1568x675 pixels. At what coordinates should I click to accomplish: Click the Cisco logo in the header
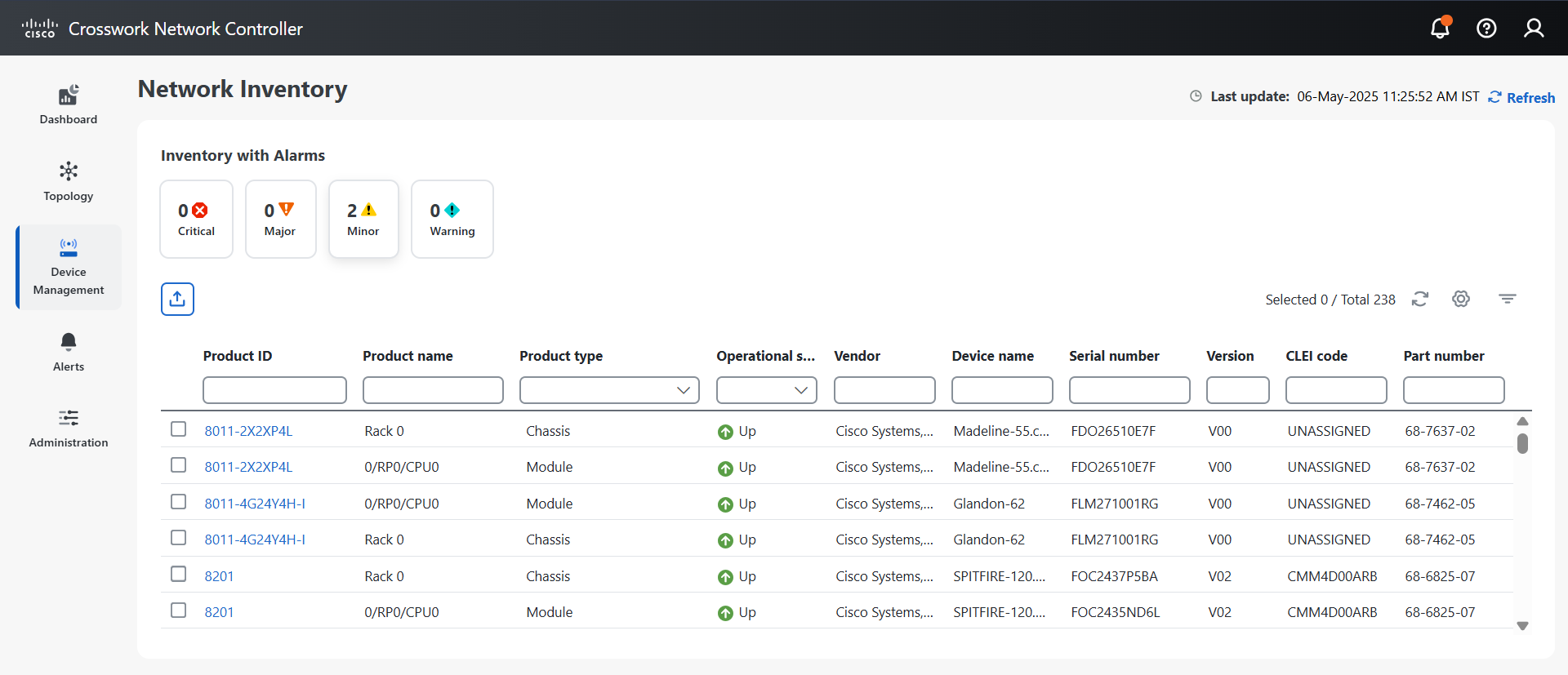pyautogui.click(x=39, y=29)
